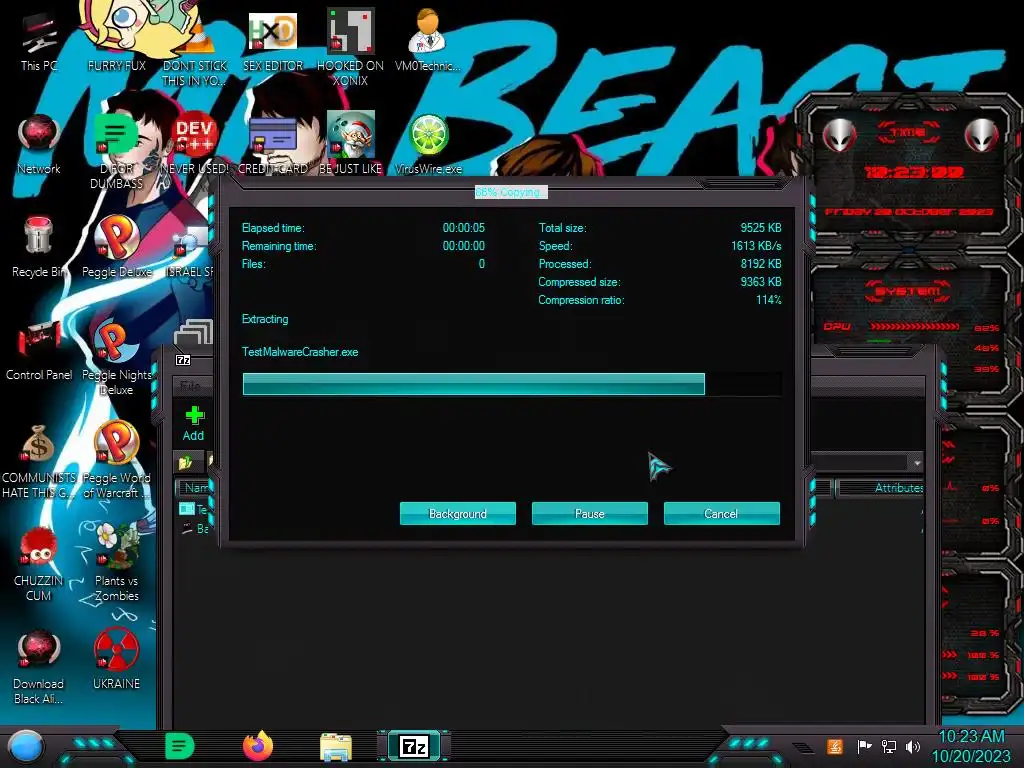Screen dimensions: 1024x768
Task: Open the This PC desktop icon
Action: tap(39, 42)
